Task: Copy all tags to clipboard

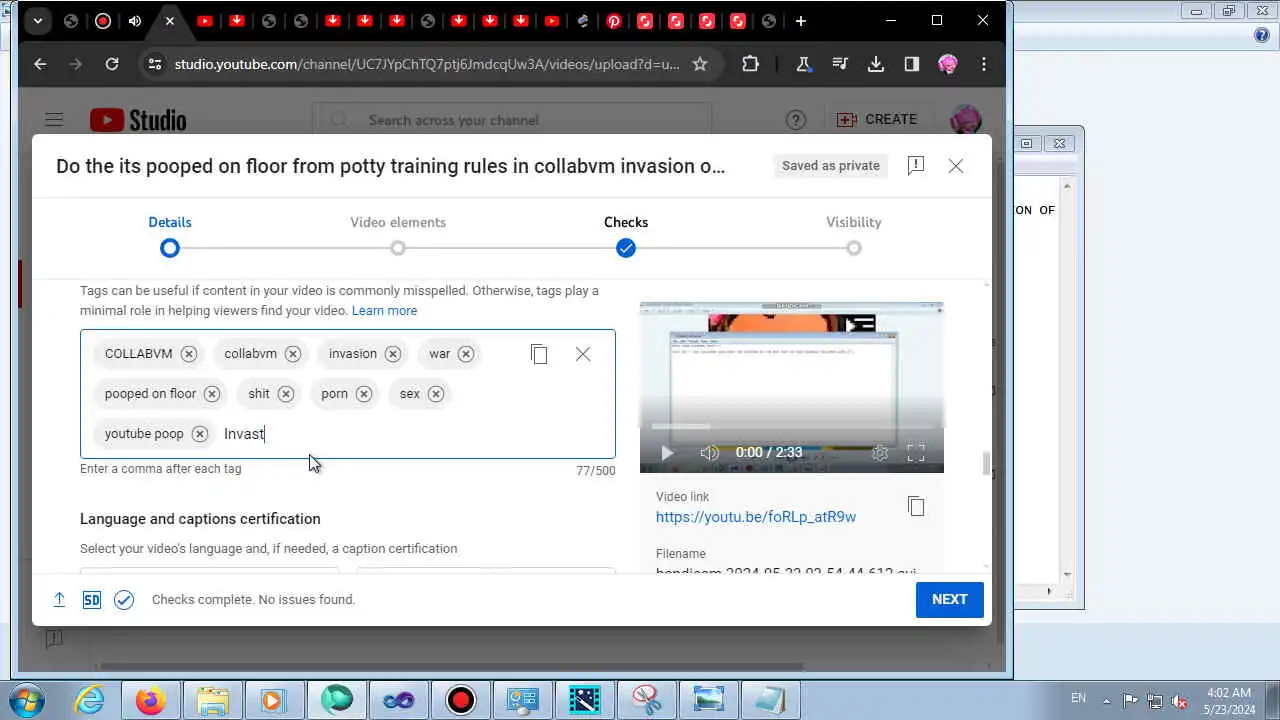Action: [539, 354]
